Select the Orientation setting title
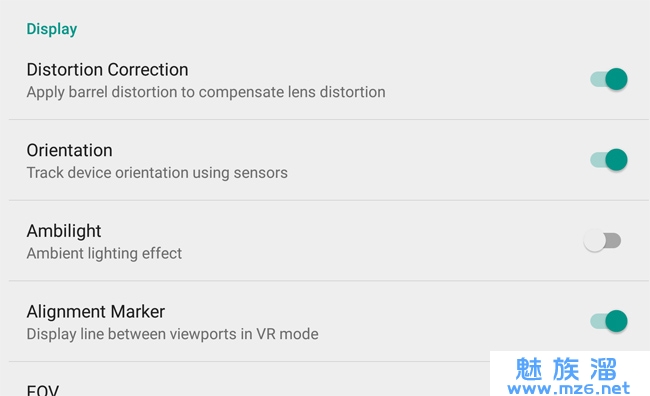This screenshot has width=650, height=396. tap(70, 150)
